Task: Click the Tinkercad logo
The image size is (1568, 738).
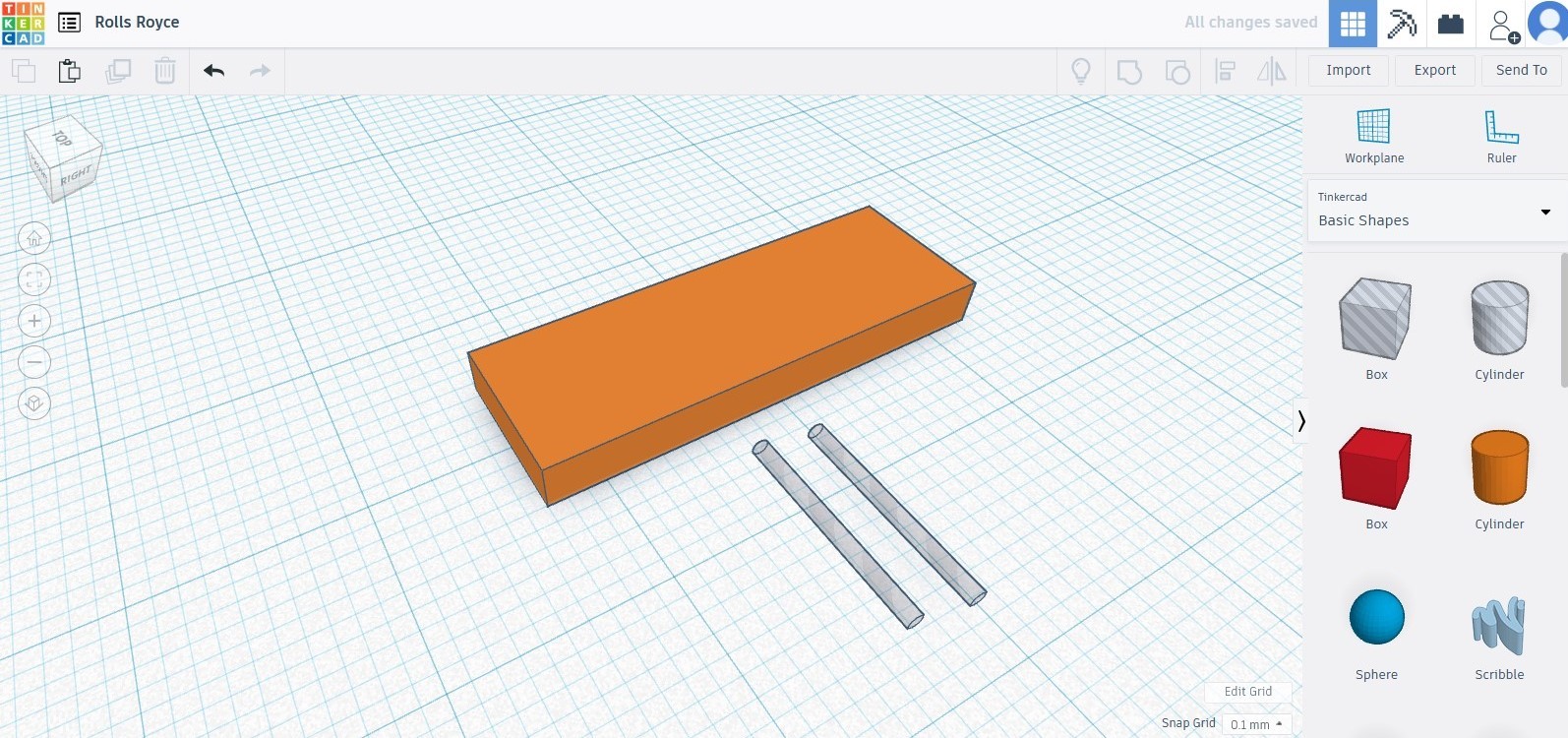Action: click(23, 23)
